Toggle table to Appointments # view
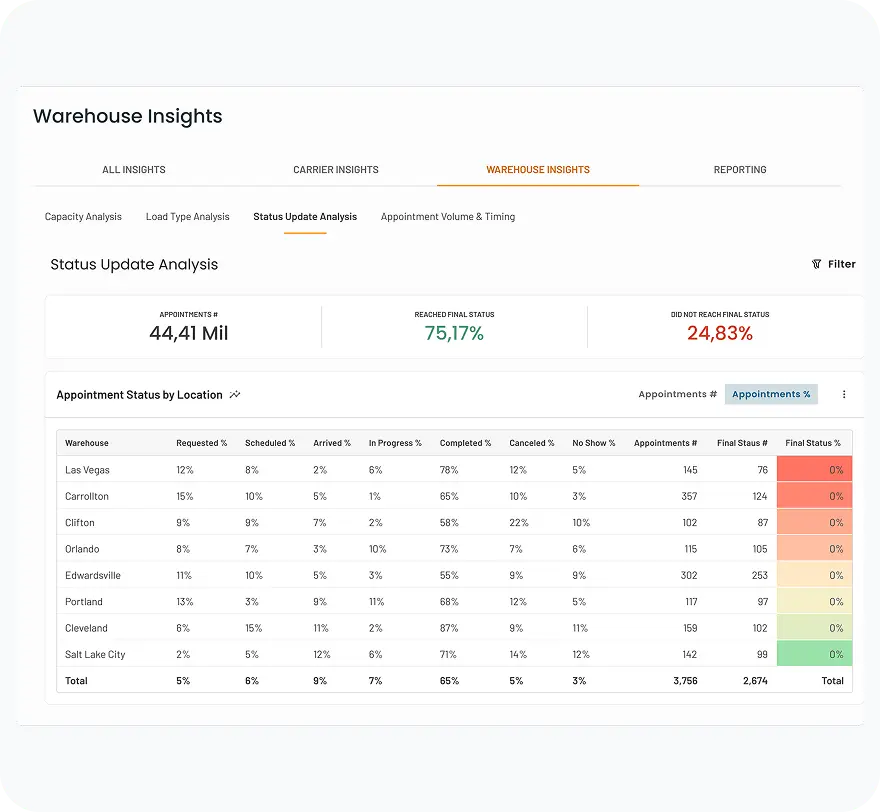The width and height of the screenshot is (880, 812). tap(677, 395)
